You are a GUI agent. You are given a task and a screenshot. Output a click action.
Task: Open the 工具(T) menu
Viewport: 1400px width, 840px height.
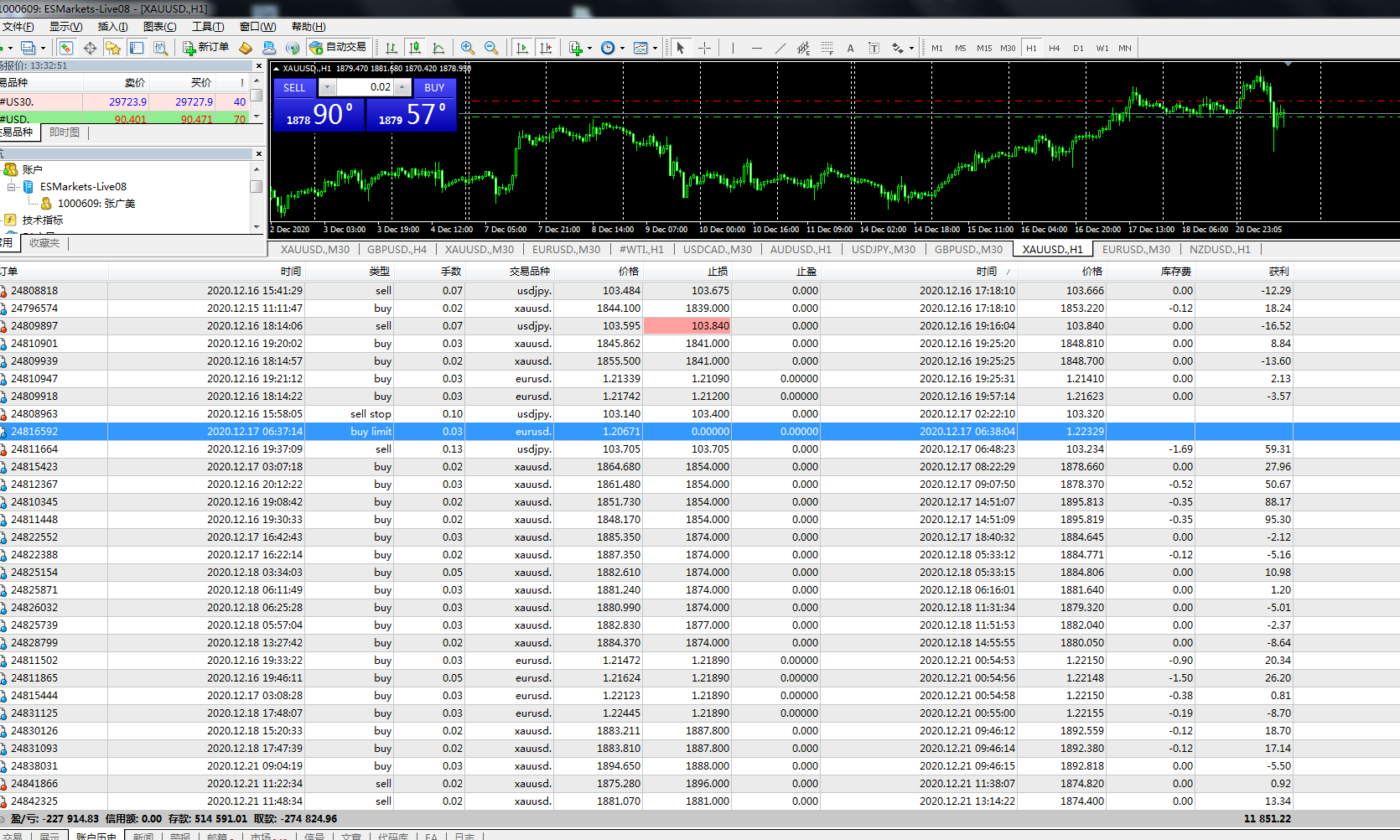(x=208, y=27)
